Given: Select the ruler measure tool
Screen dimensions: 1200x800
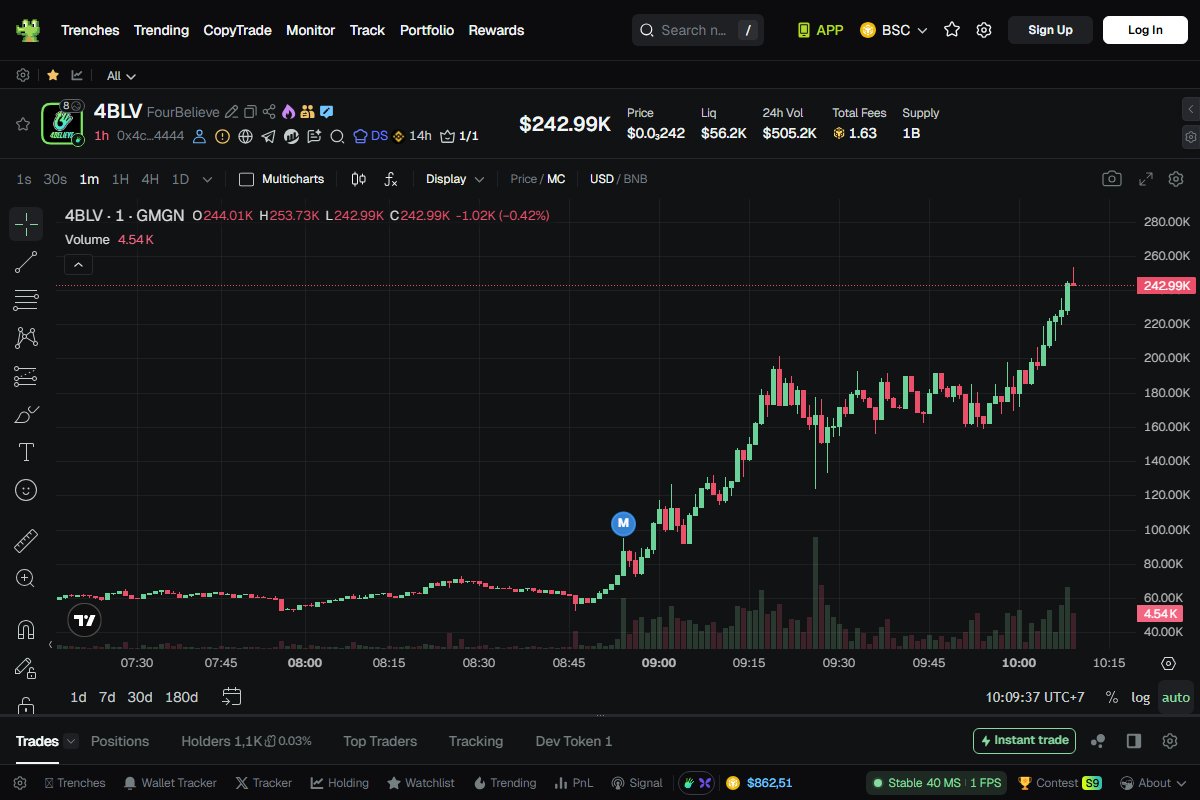Looking at the screenshot, I should (26, 541).
